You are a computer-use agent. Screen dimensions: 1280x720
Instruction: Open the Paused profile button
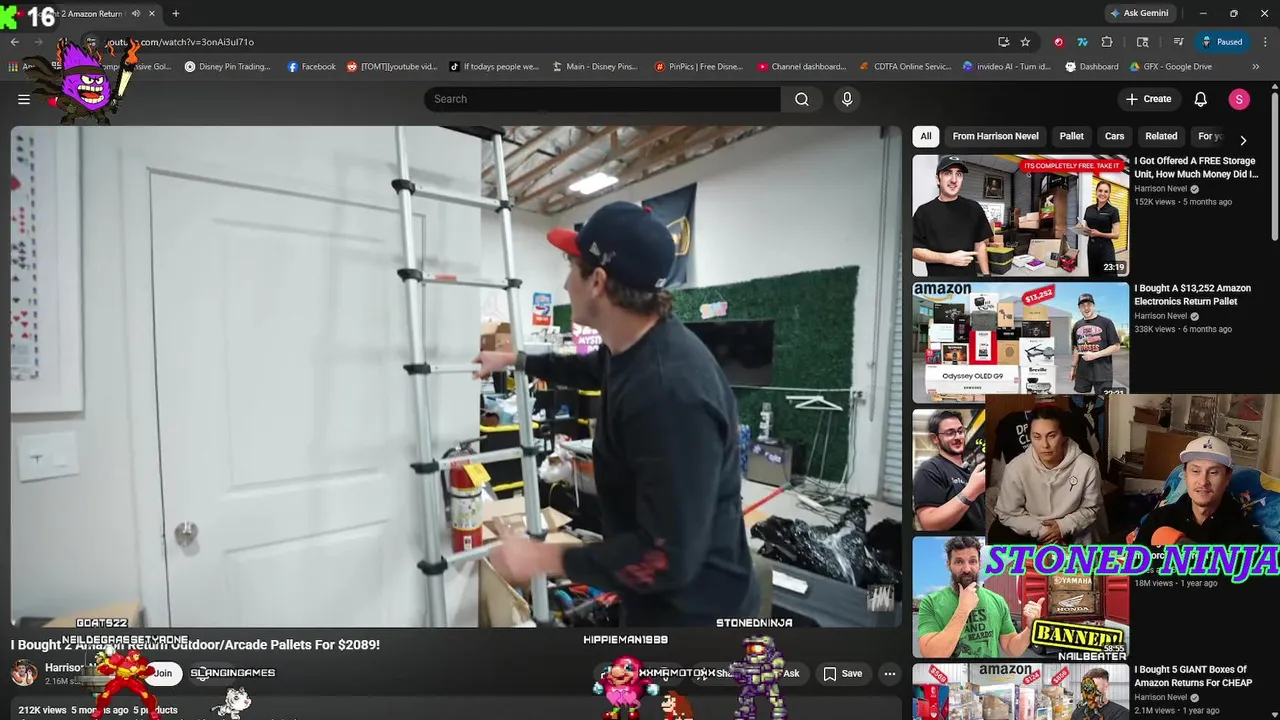[1222, 42]
